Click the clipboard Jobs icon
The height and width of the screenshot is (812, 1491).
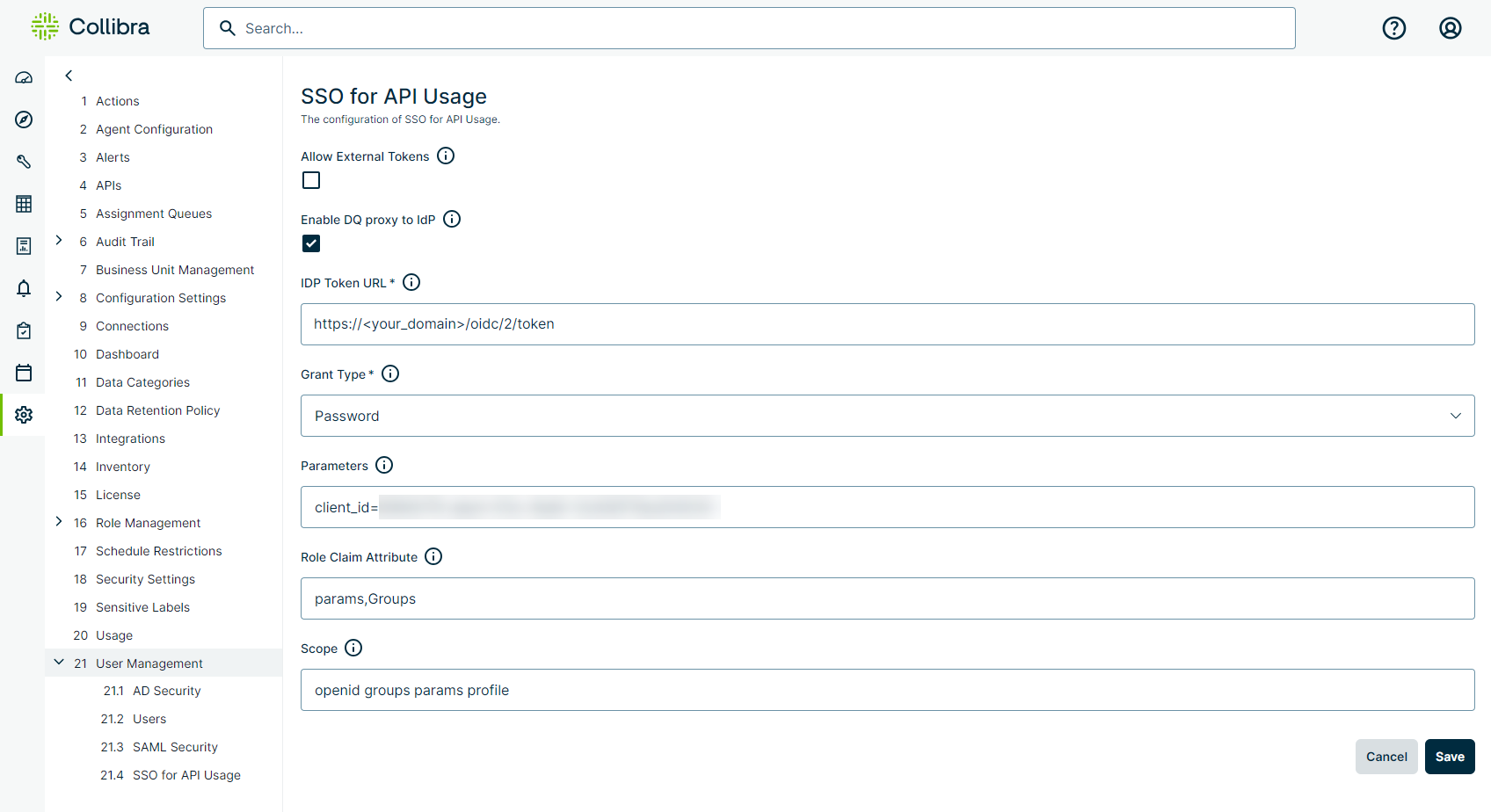[x=24, y=330]
